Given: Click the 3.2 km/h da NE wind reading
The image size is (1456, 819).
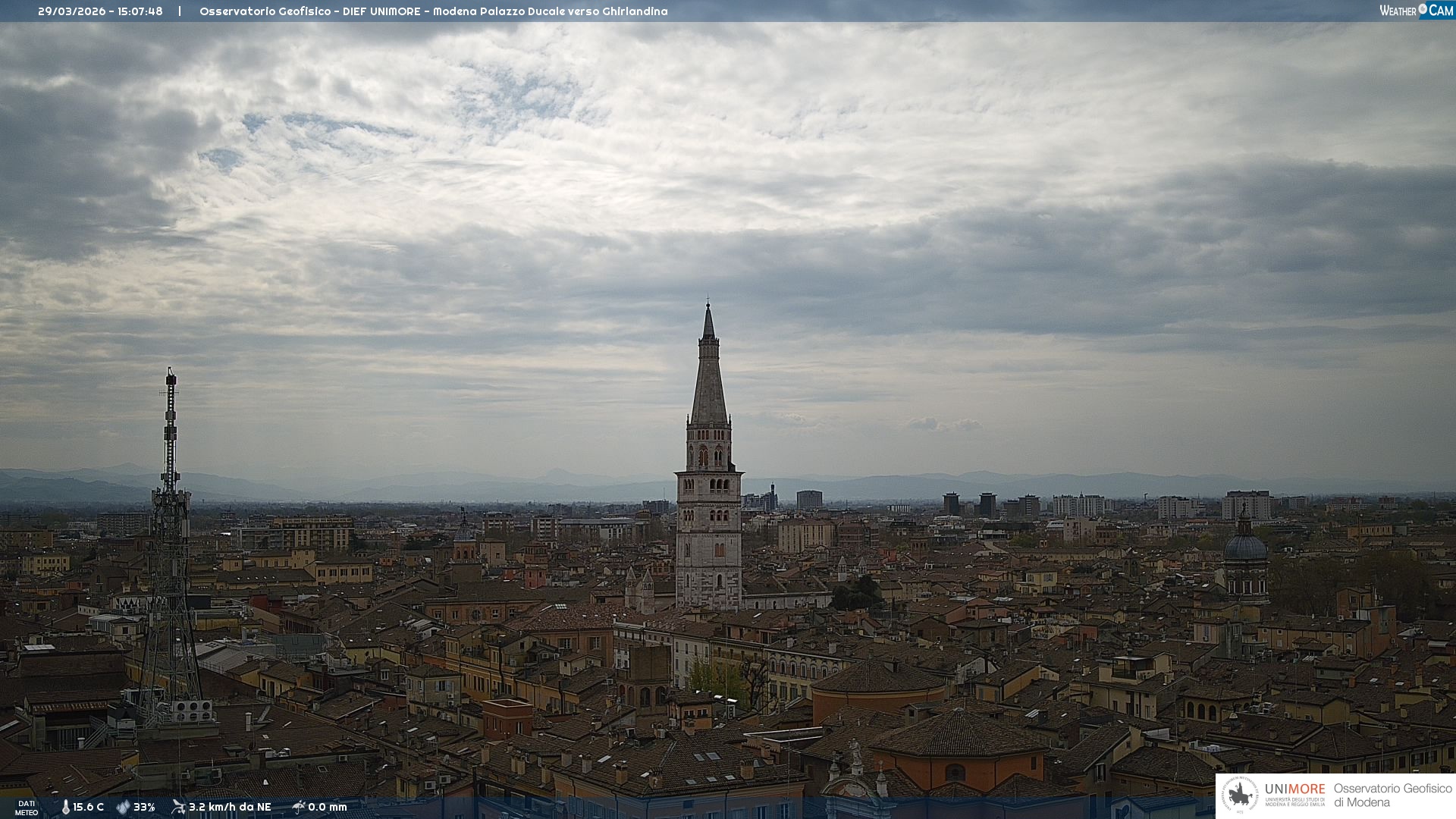Looking at the screenshot, I should pos(230,807).
